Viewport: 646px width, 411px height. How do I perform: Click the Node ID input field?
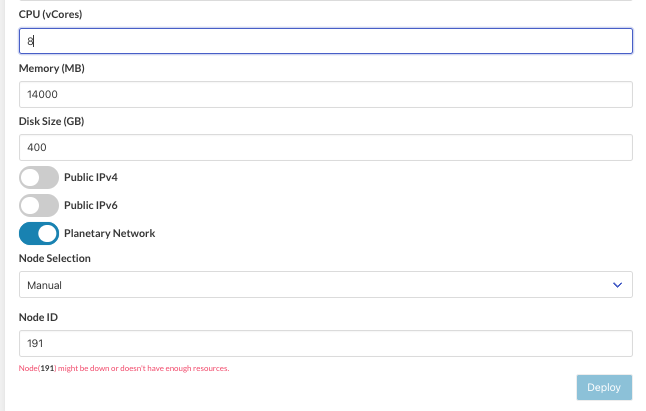click(x=325, y=343)
